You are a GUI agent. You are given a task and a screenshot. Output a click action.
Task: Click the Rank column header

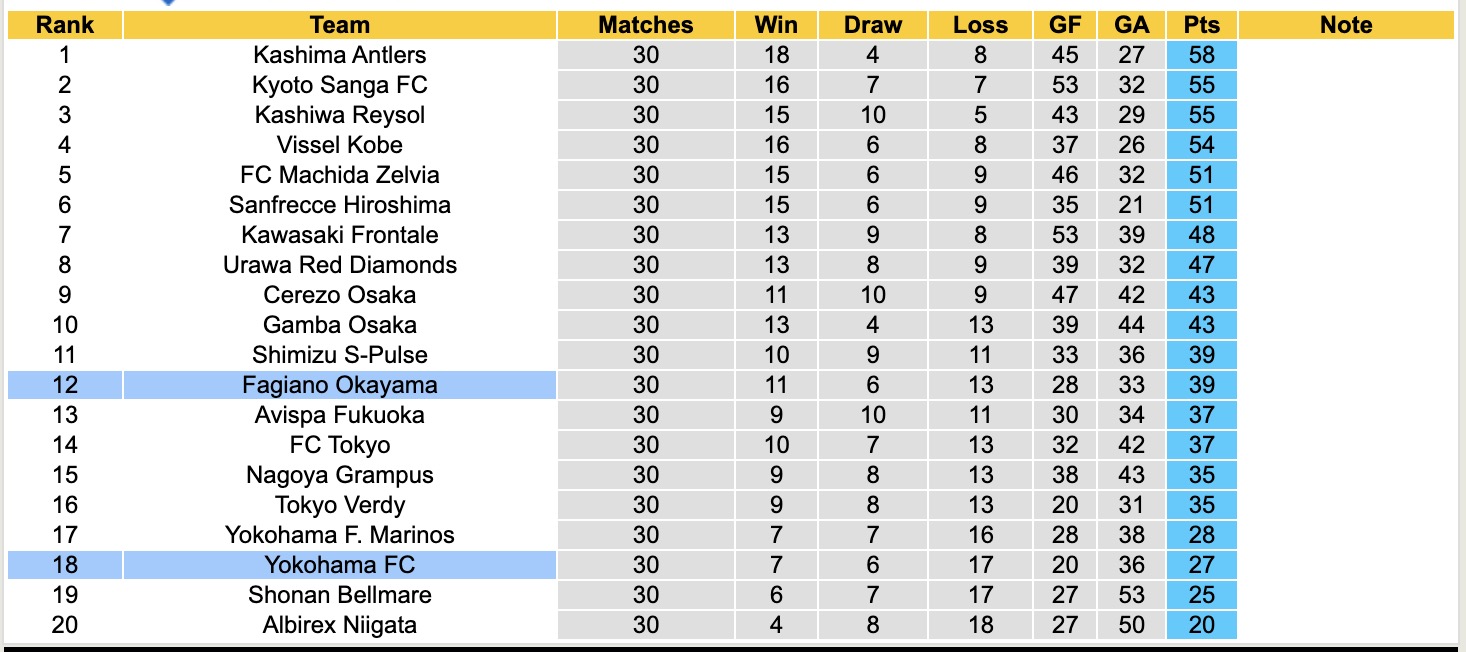65,25
